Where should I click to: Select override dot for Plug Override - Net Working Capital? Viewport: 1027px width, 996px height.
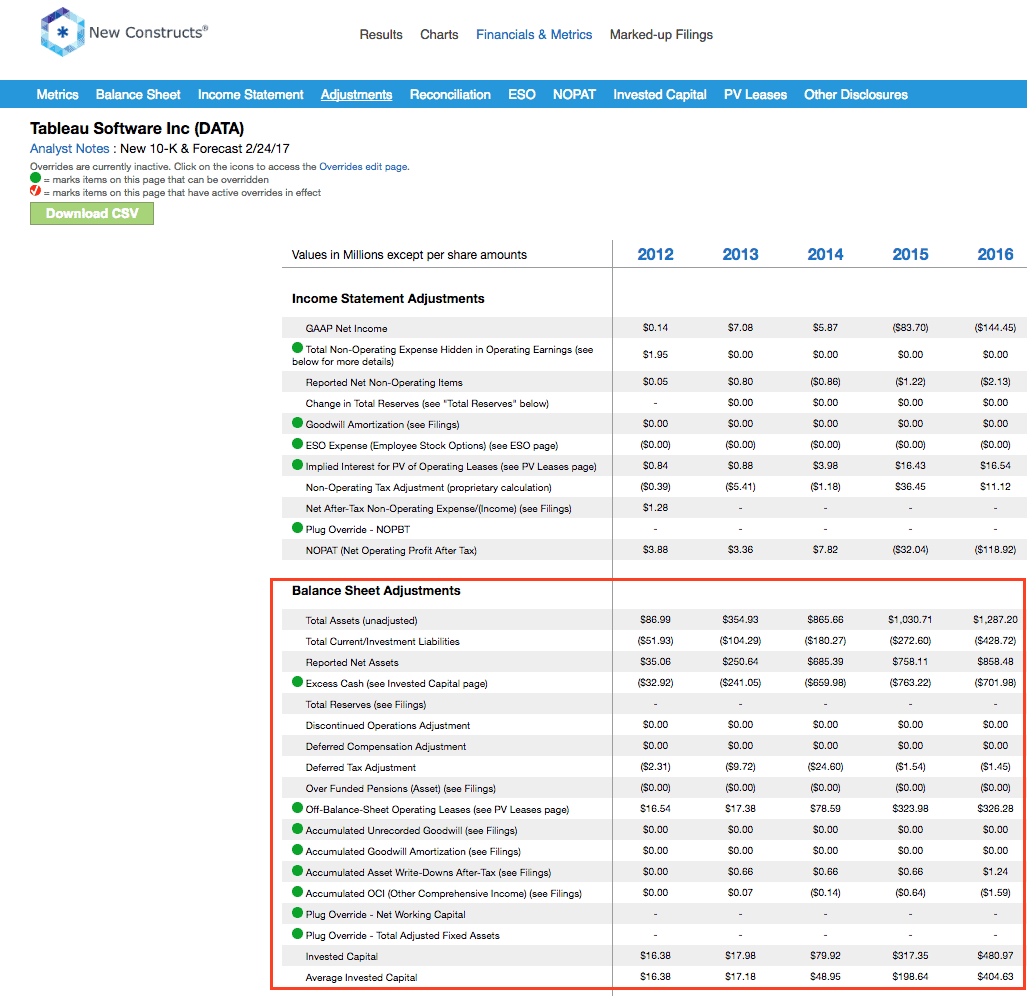(297, 913)
